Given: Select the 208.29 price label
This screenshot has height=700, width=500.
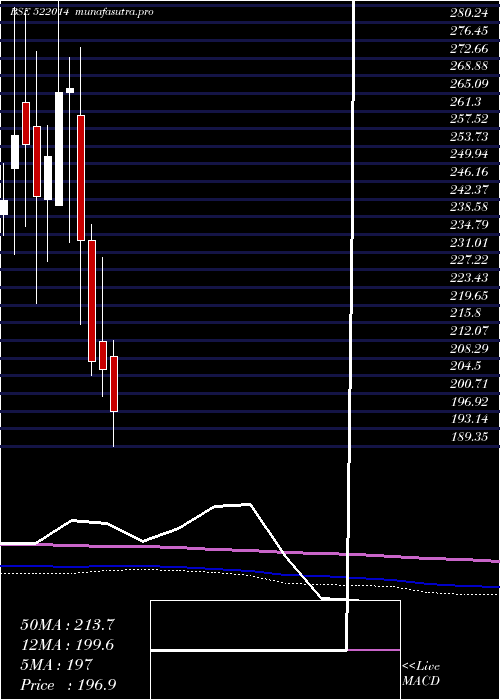Looking at the screenshot, I should pyautogui.click(x=469, y=349).
